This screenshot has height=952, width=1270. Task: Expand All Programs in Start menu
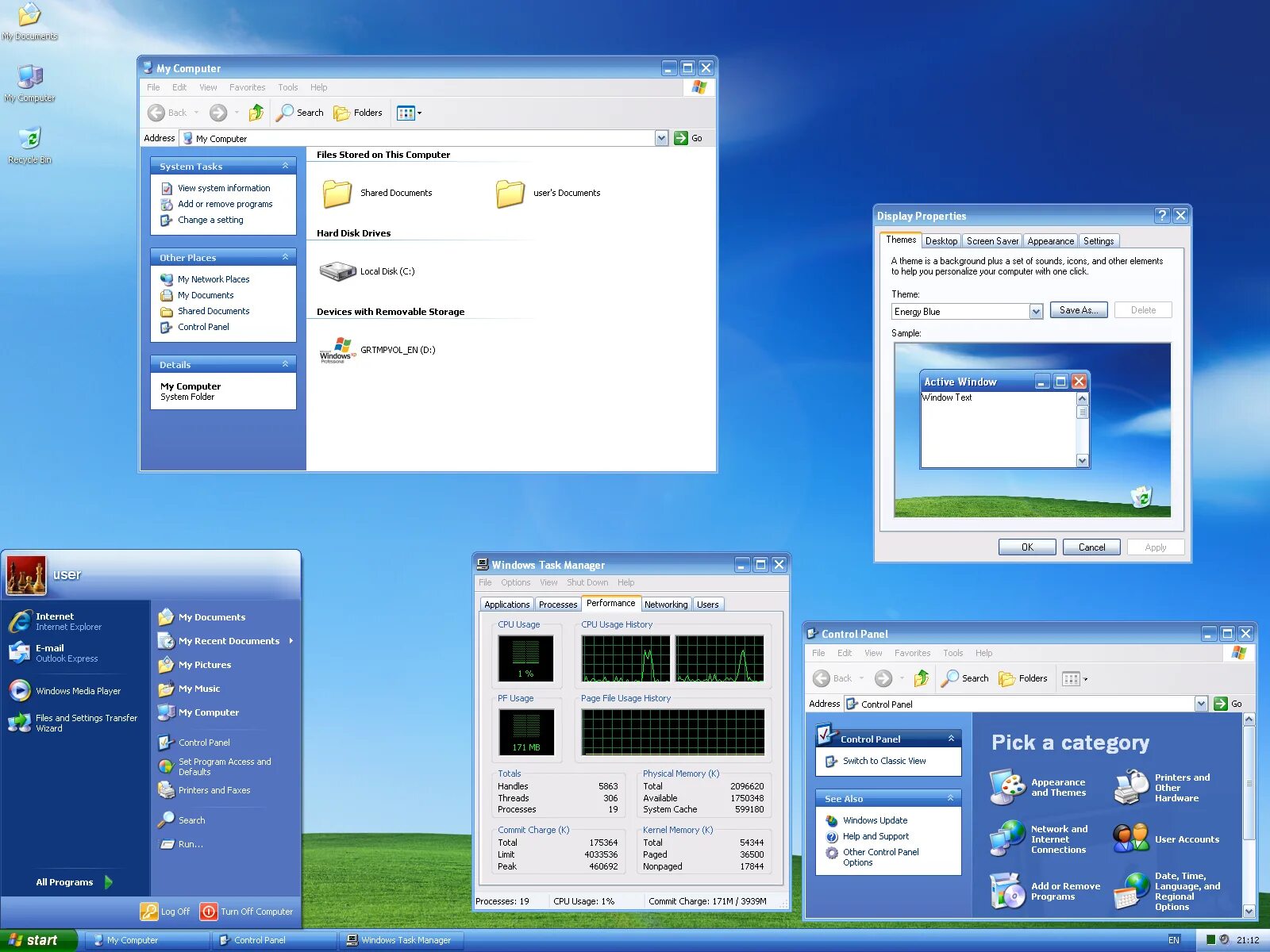tap(74, 882)
